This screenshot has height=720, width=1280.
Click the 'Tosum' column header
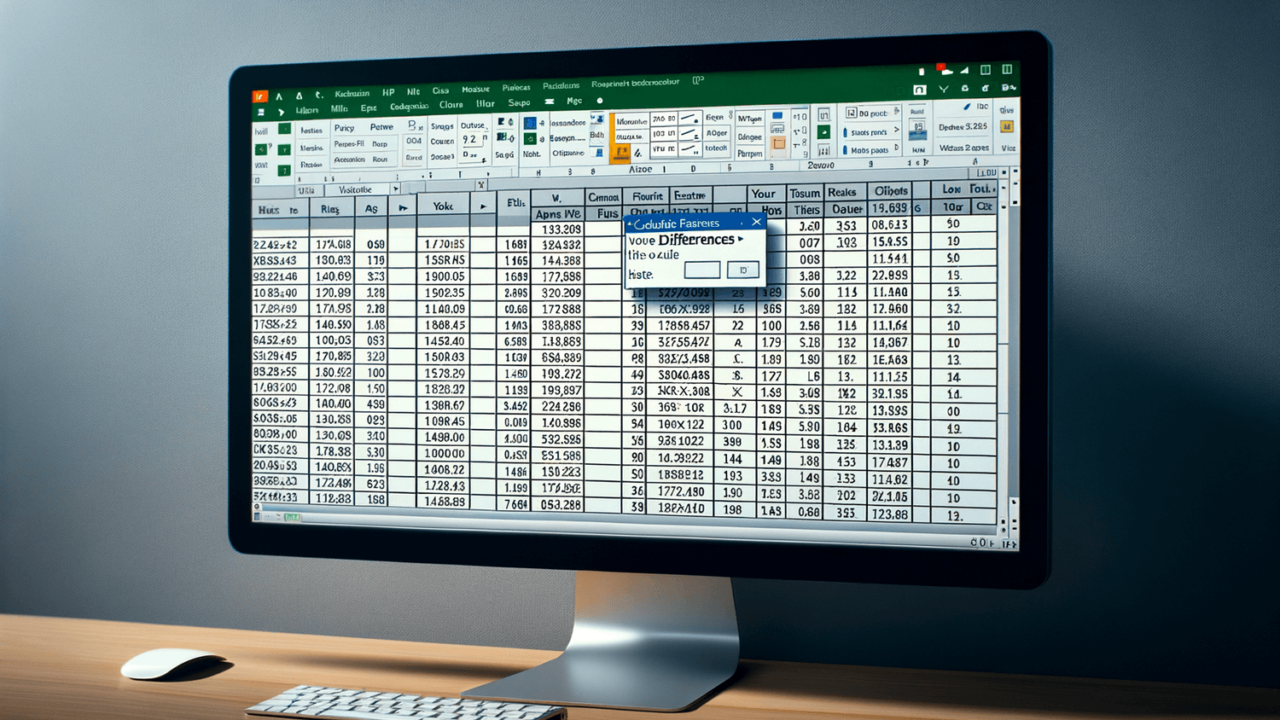point(804,193)
